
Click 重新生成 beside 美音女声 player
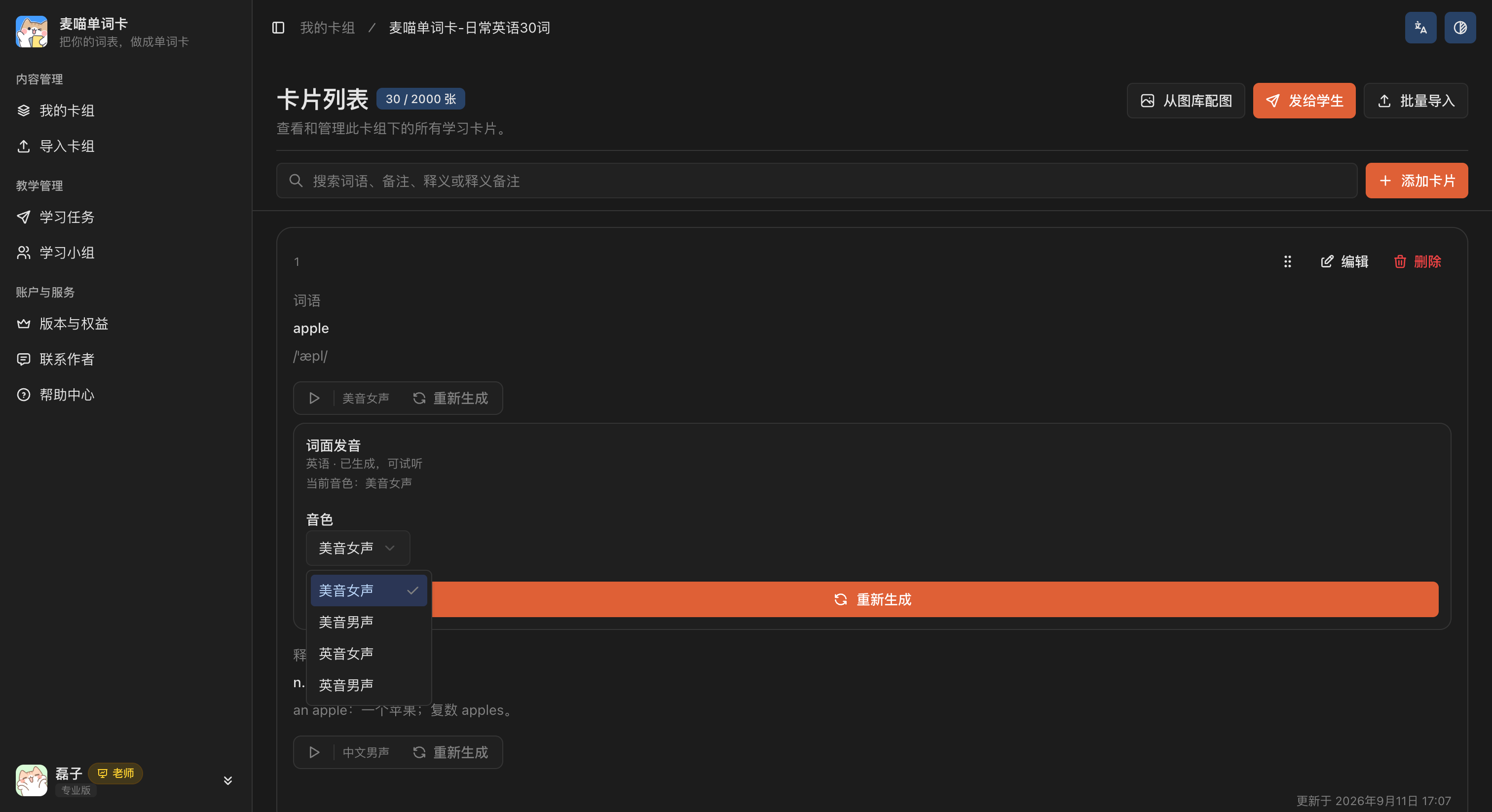pos(450,399)
